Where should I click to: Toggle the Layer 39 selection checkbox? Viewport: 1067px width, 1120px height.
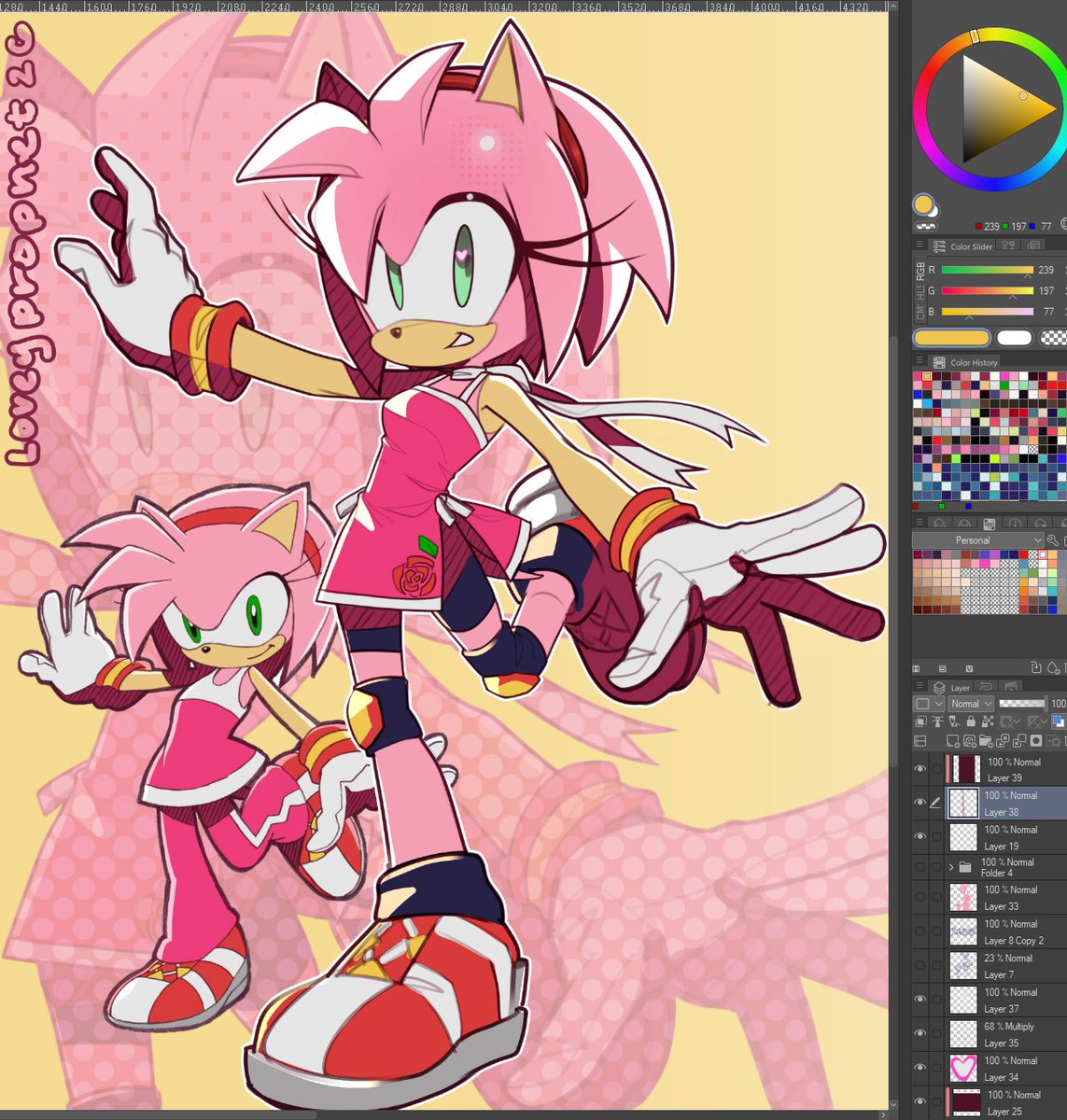click(x=936, y=769)
